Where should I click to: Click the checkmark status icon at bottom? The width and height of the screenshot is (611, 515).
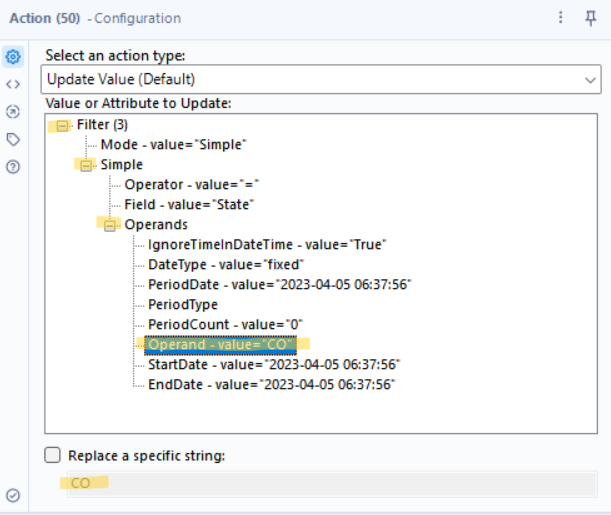(x=13, y=495)
